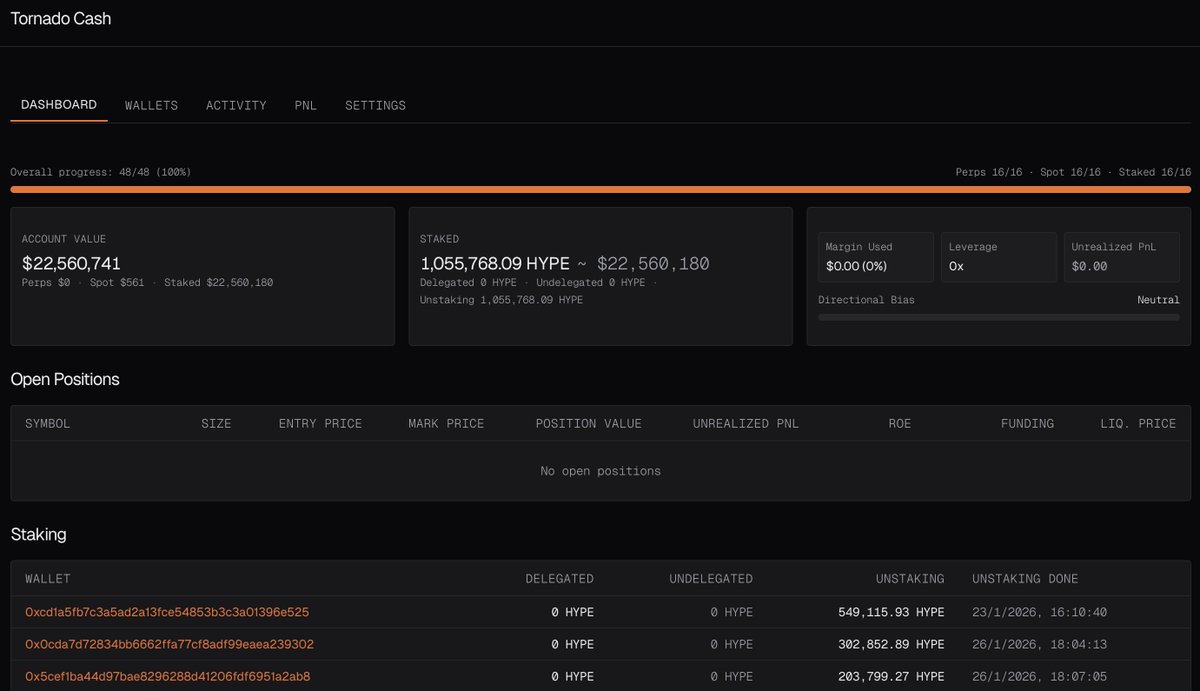This screenshot has width=1200, height=691.
Task: Click the No open positions message
Action: coord(600,471)
